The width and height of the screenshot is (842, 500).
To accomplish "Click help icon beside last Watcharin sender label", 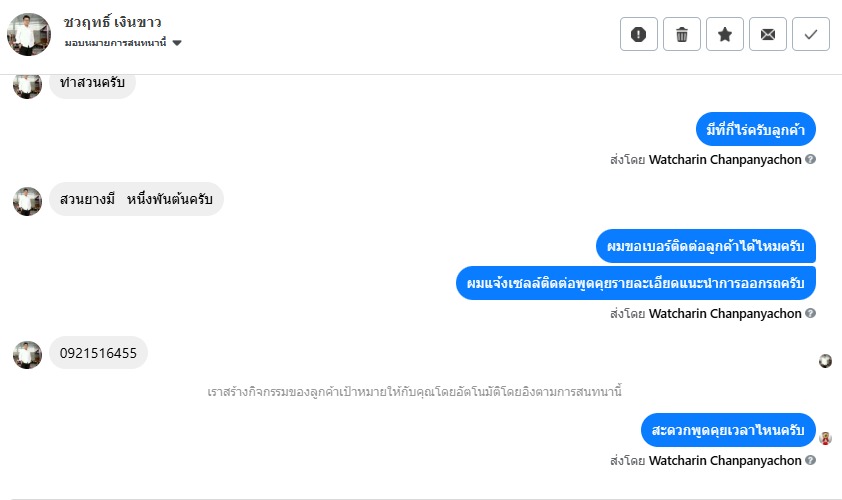I will 811,461.
